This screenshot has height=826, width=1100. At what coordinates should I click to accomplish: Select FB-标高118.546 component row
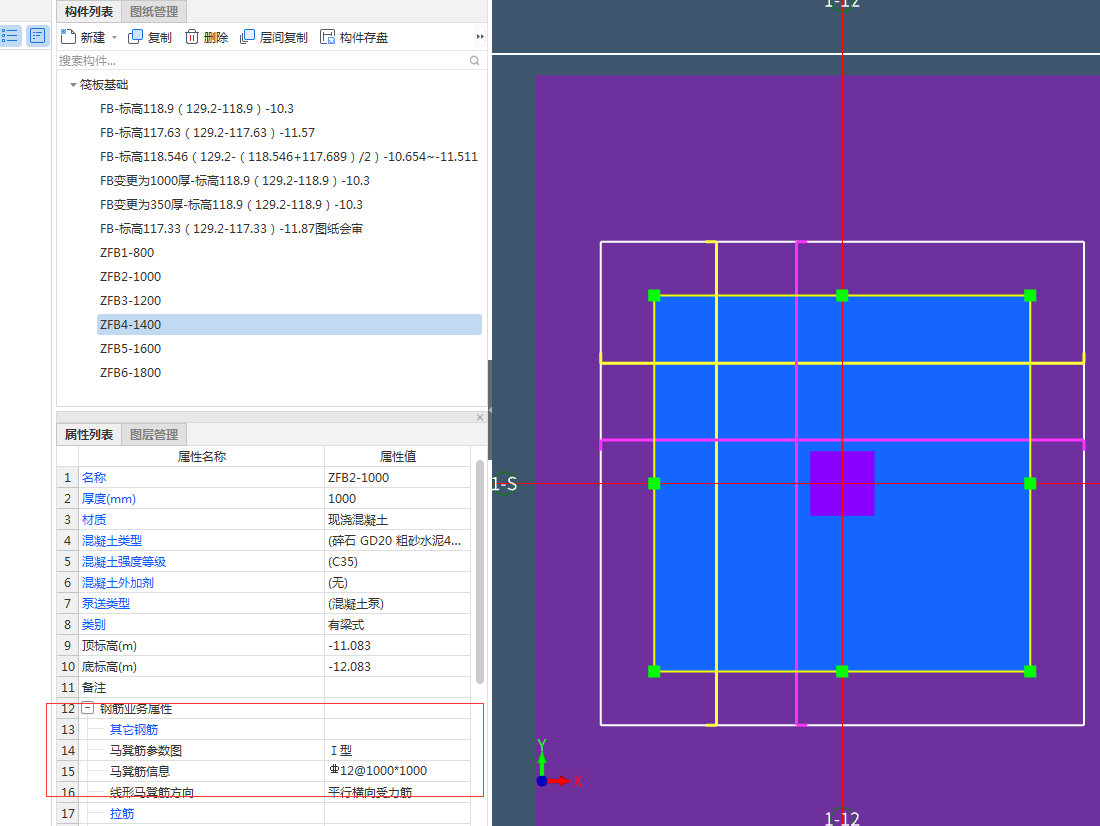pyautogui.click(x=288, y=156)
